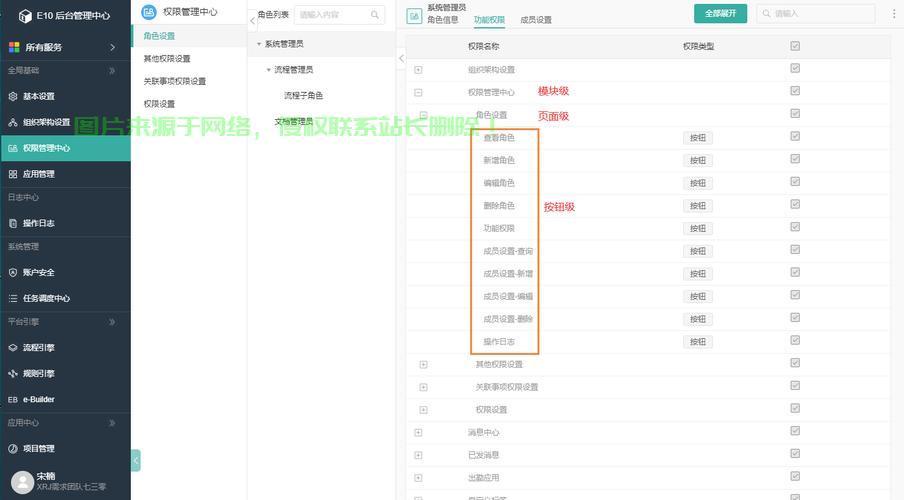
Task: Click the 系统管理员 role header icon
Action: [x=414, y=16]
